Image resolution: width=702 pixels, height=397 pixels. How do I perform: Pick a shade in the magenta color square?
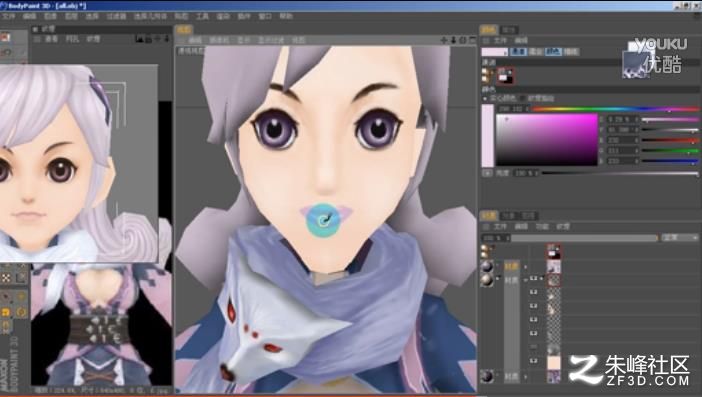[547, 140]
